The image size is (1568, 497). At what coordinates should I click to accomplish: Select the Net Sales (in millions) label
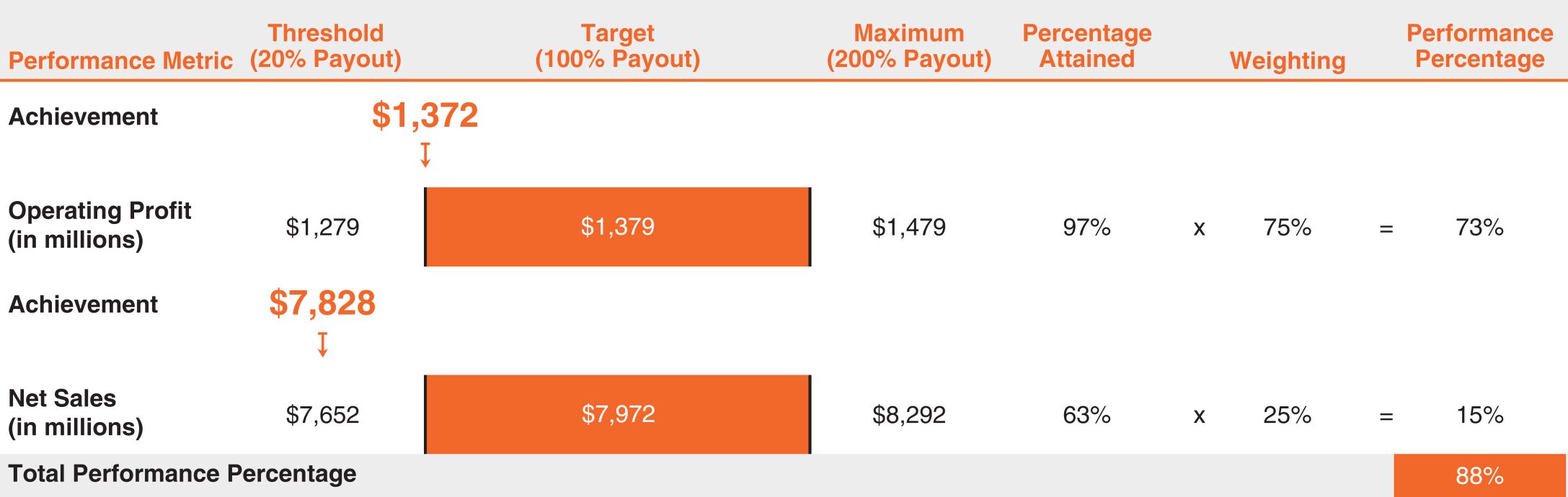click(76, 413)
